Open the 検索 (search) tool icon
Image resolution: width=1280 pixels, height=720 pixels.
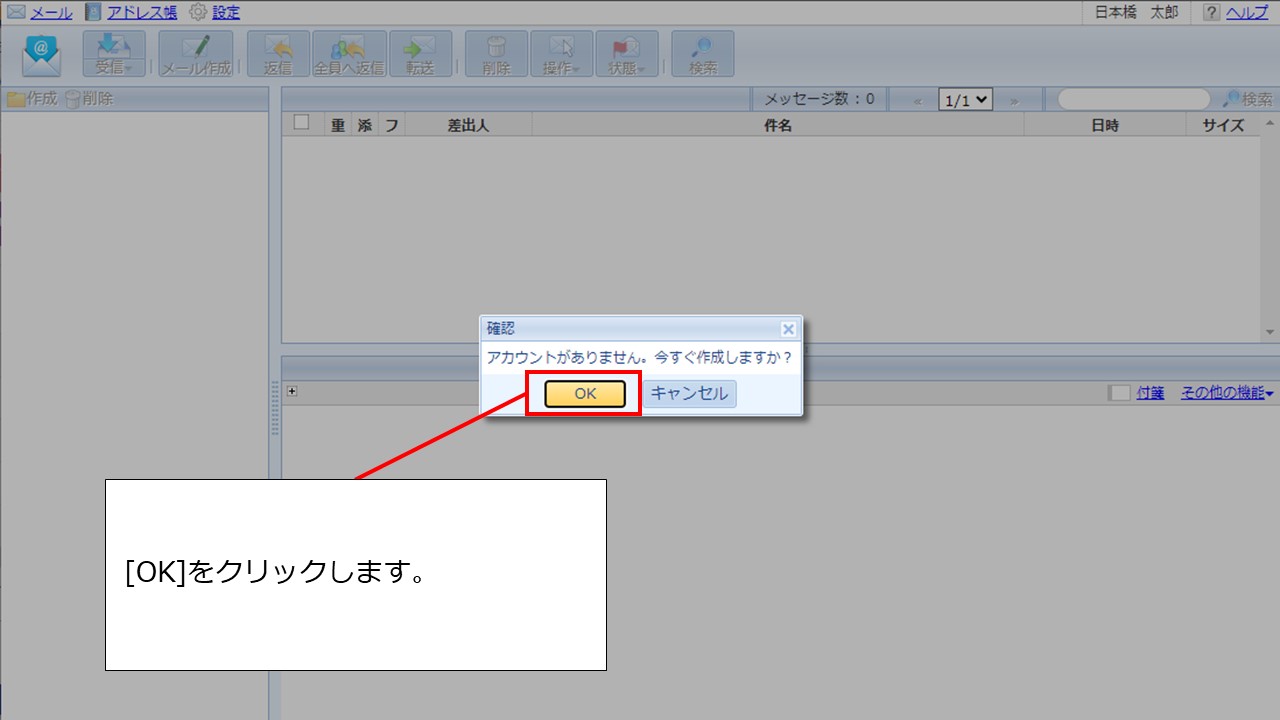point(700,54)
